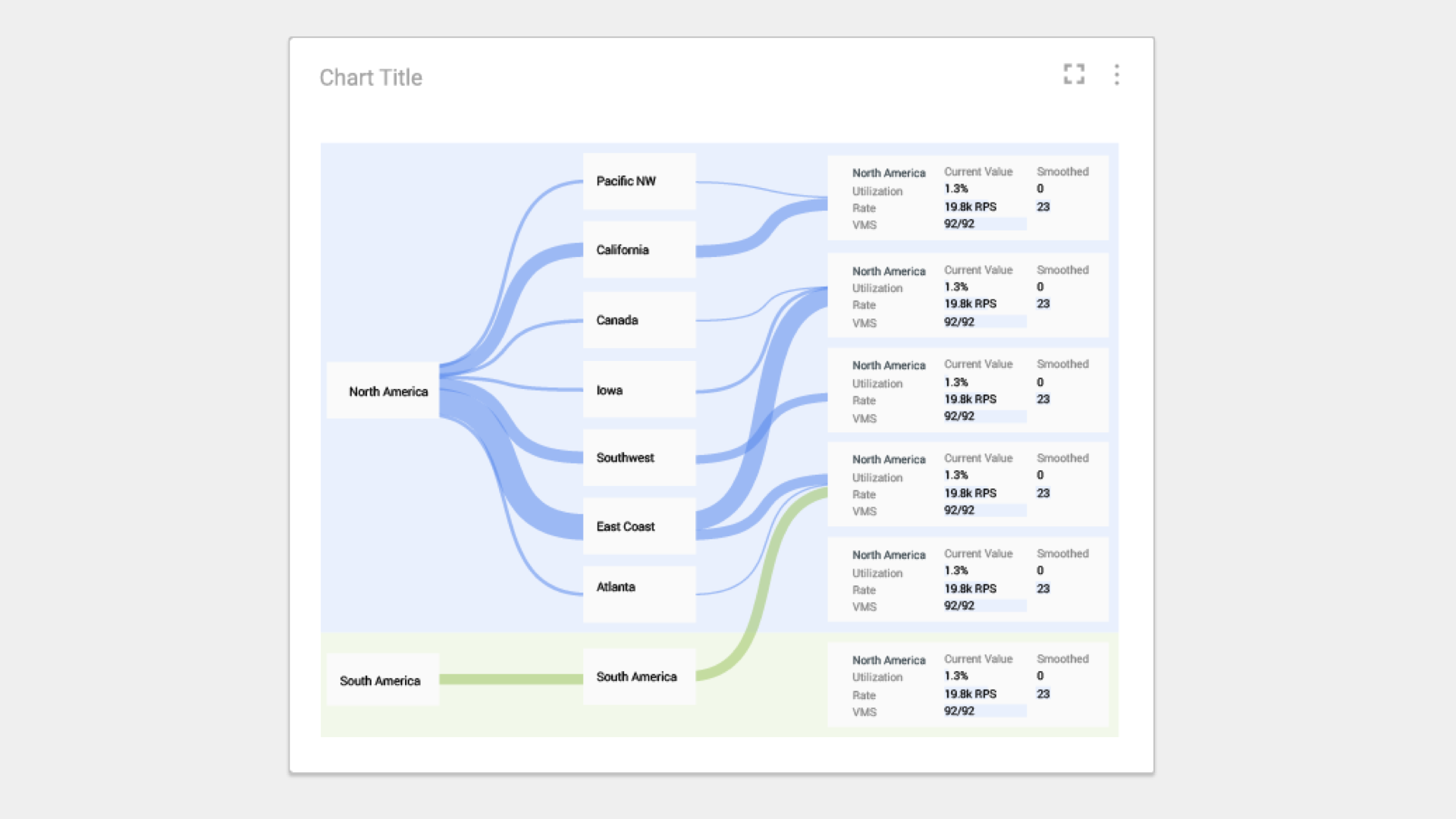This screenshot has width=1456, height=819.
Task: Click the VMS 92/92 bar in bottom card
Action: [x=984, y=711]
